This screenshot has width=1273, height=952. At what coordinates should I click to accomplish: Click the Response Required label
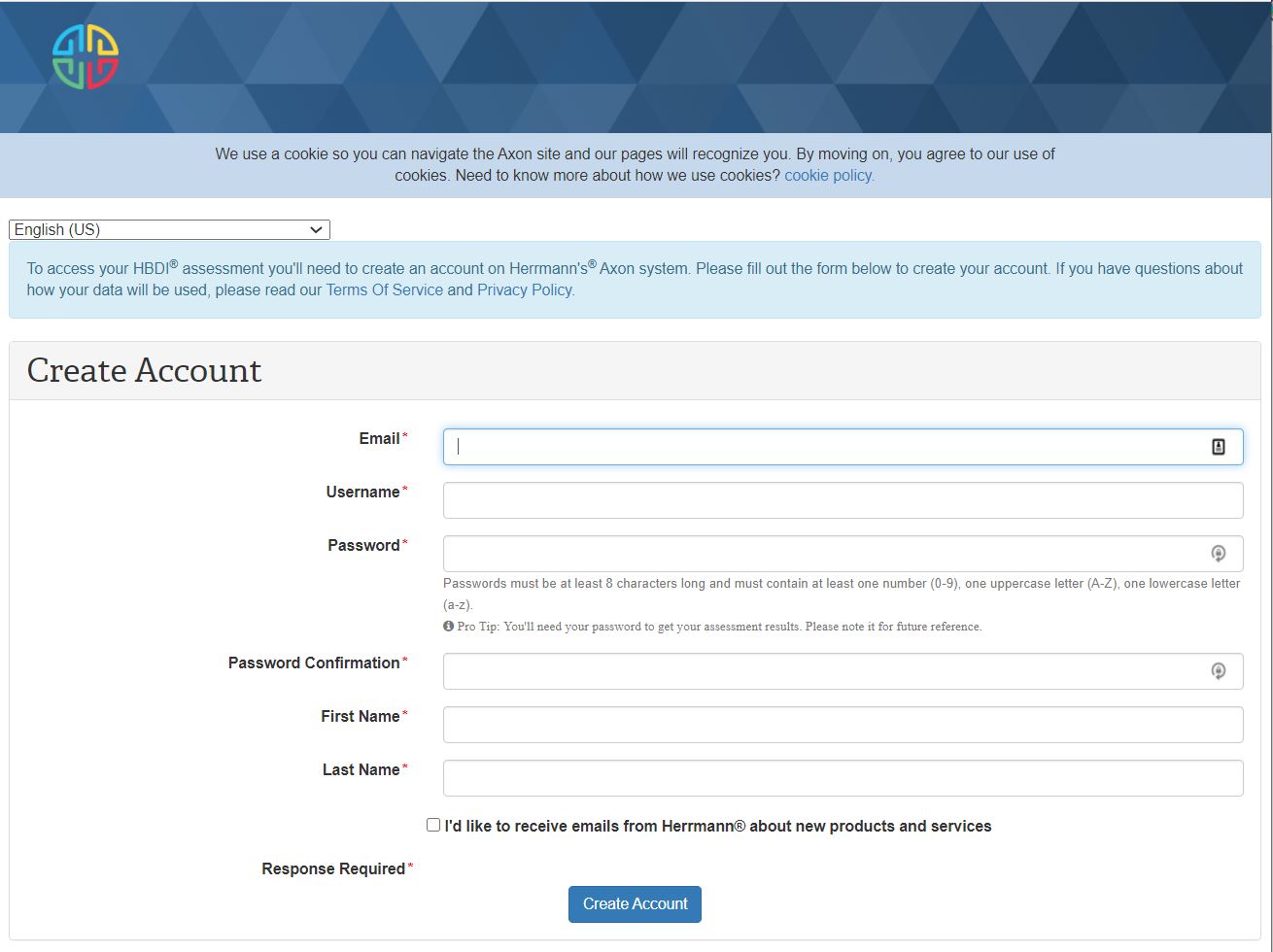(333, 868)
